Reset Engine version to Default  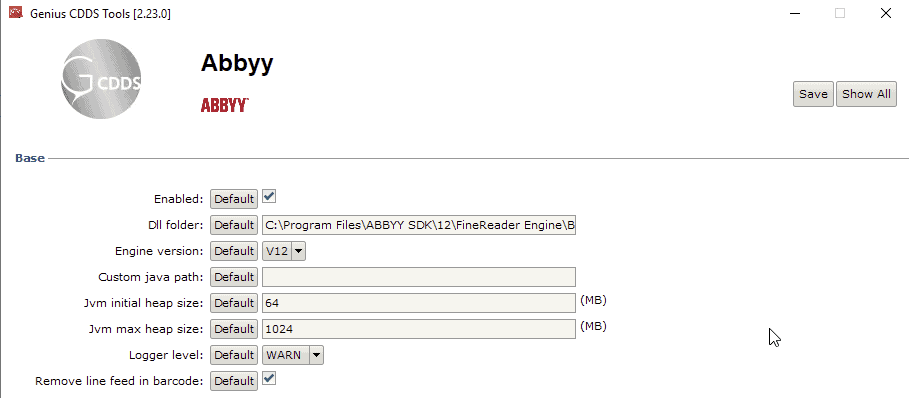(x=234, y=251)
